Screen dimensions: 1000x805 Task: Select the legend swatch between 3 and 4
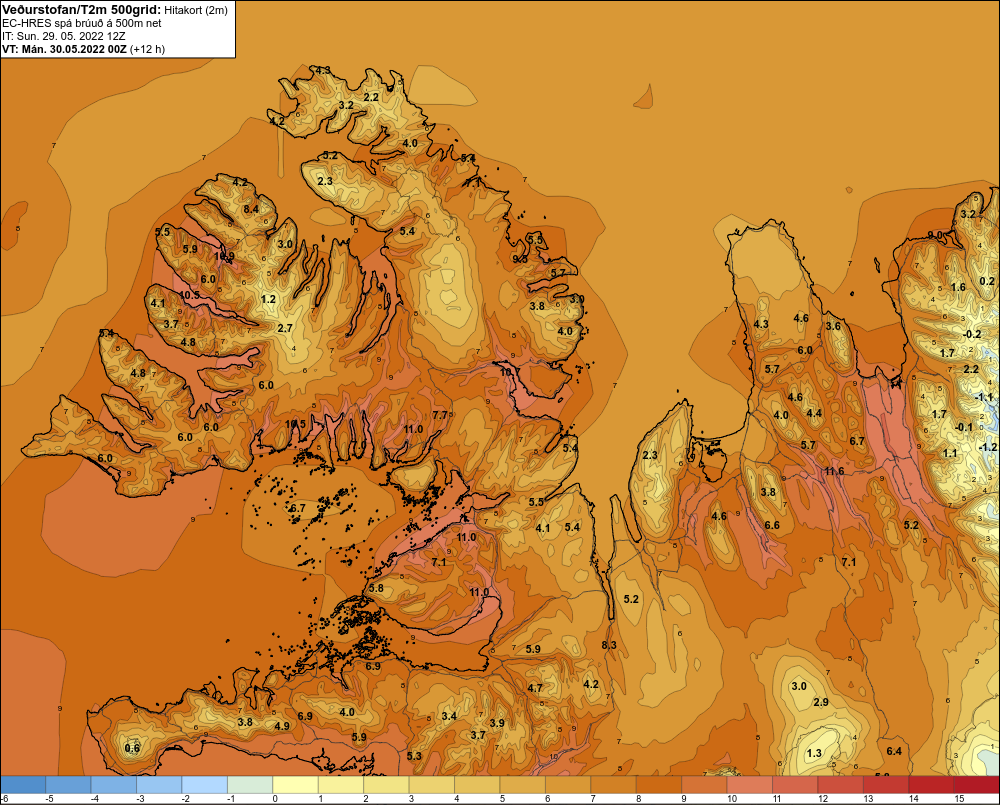[432, 784]
